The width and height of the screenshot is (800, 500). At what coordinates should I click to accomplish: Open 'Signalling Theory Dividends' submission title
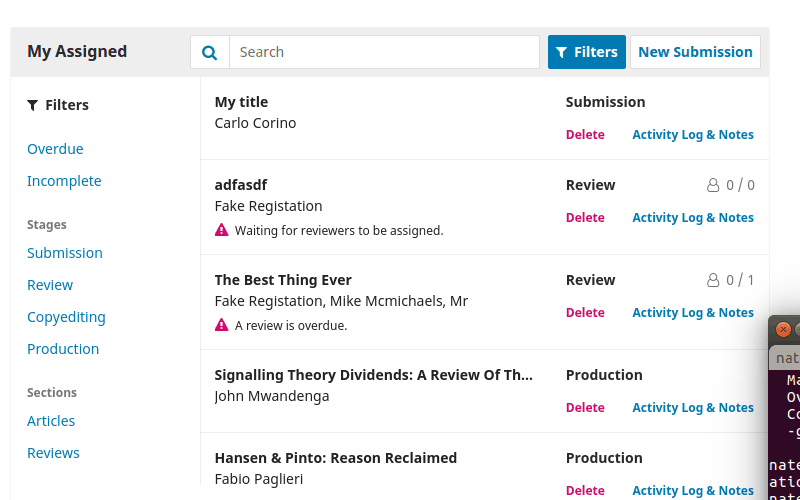click(x=373, y=375)
